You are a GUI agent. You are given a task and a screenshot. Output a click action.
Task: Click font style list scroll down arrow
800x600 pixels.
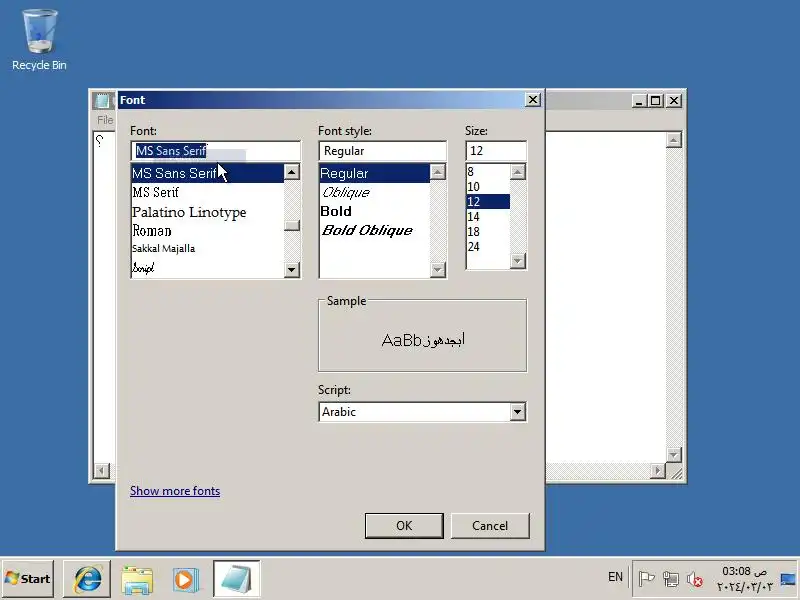click(438, 269)
